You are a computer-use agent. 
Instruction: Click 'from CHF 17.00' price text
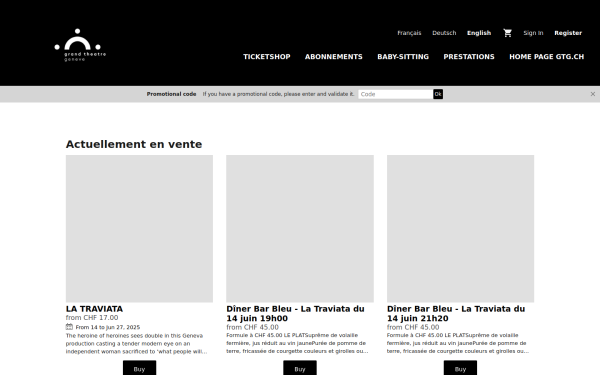coord(92,318)
